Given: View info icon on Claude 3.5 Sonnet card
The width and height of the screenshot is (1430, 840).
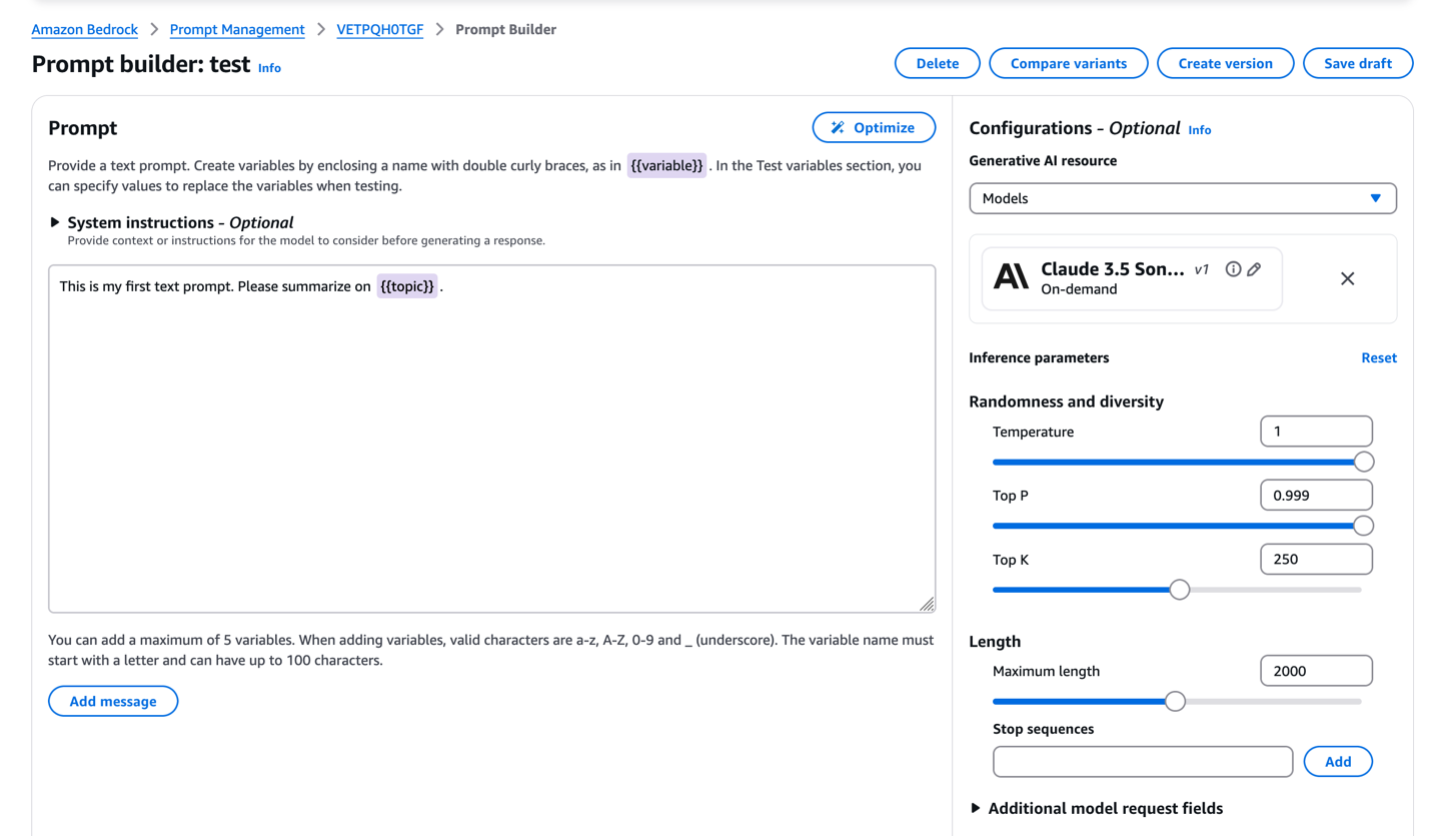Looking at the screenshot, I should 1233,268.
